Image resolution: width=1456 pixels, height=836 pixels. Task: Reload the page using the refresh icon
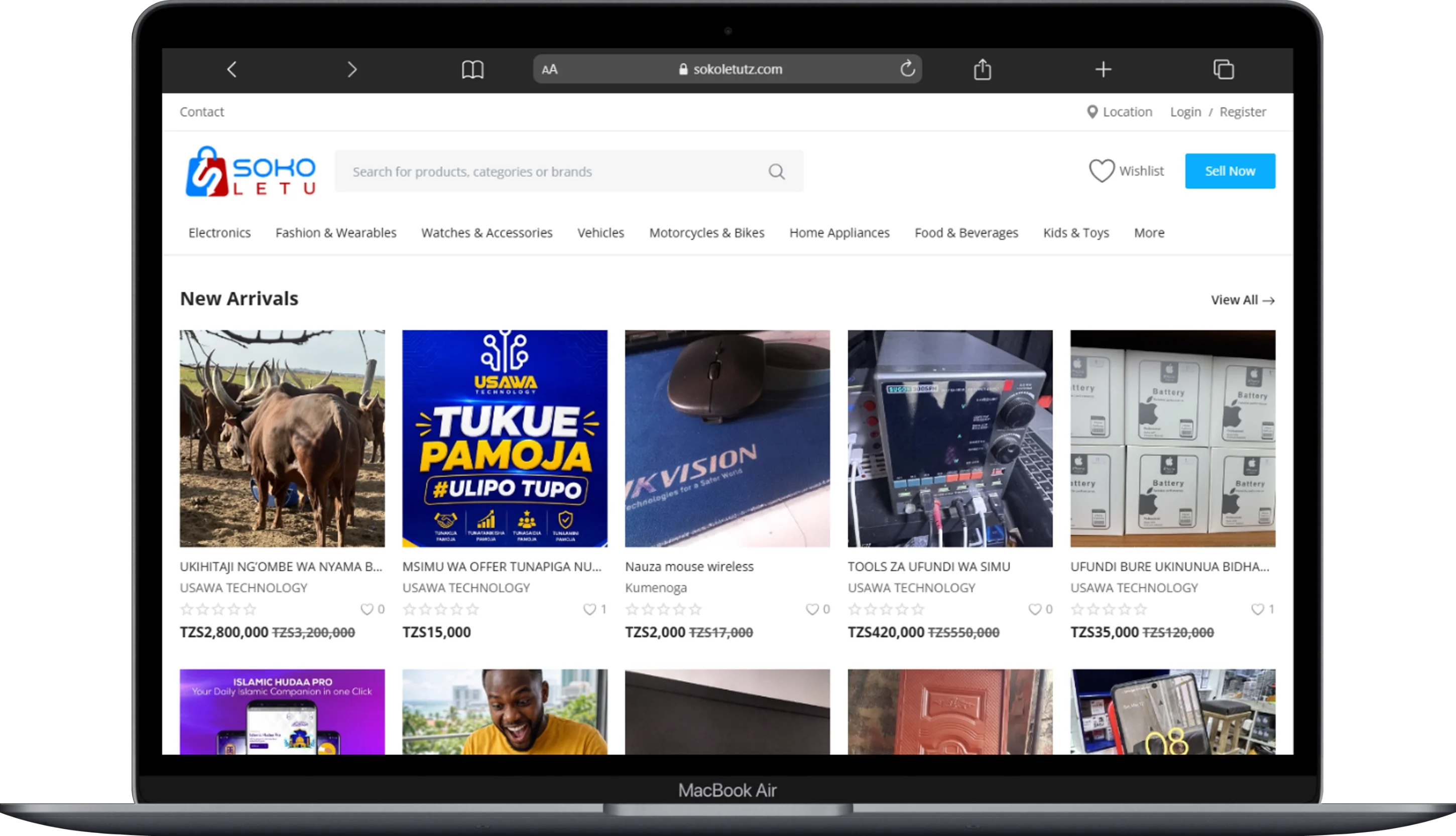pos(907,69)
